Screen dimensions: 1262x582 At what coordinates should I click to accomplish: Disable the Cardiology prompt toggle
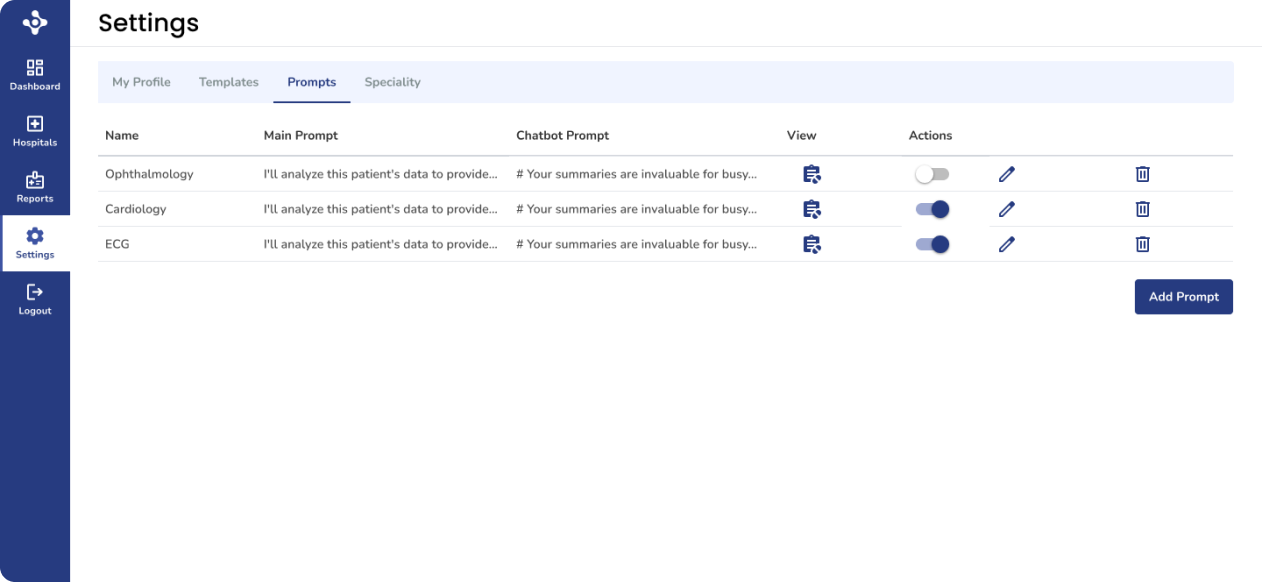click(x=932, y=209)
